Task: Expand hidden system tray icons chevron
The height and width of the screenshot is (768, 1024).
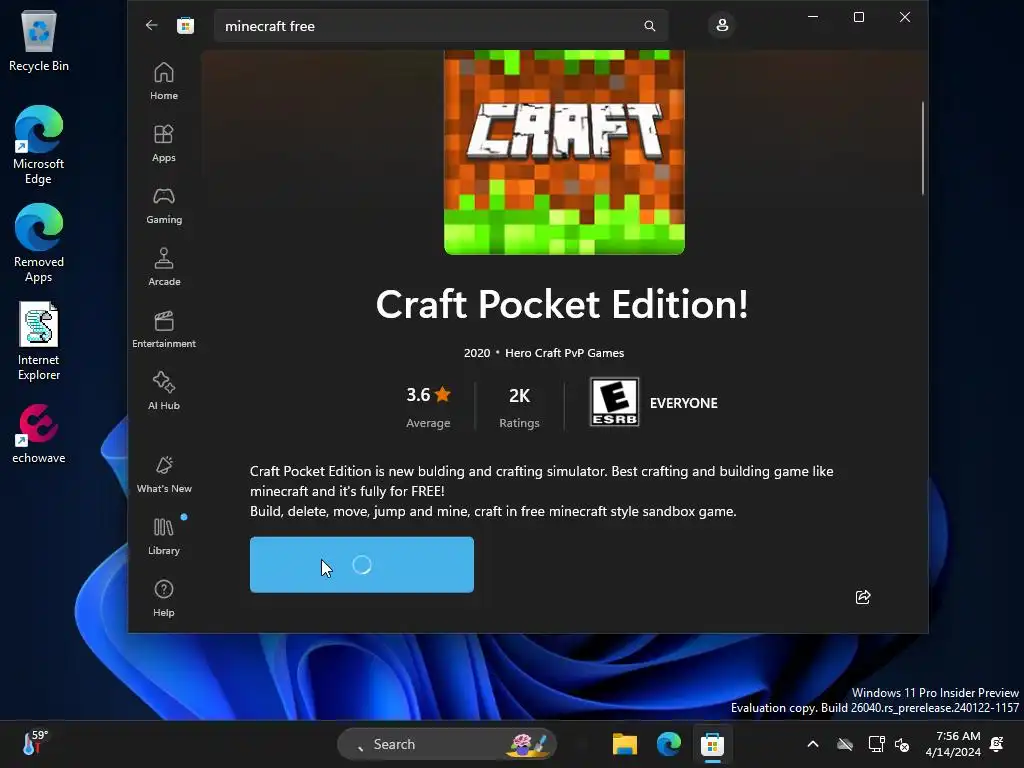Action: tap(813, 744)
